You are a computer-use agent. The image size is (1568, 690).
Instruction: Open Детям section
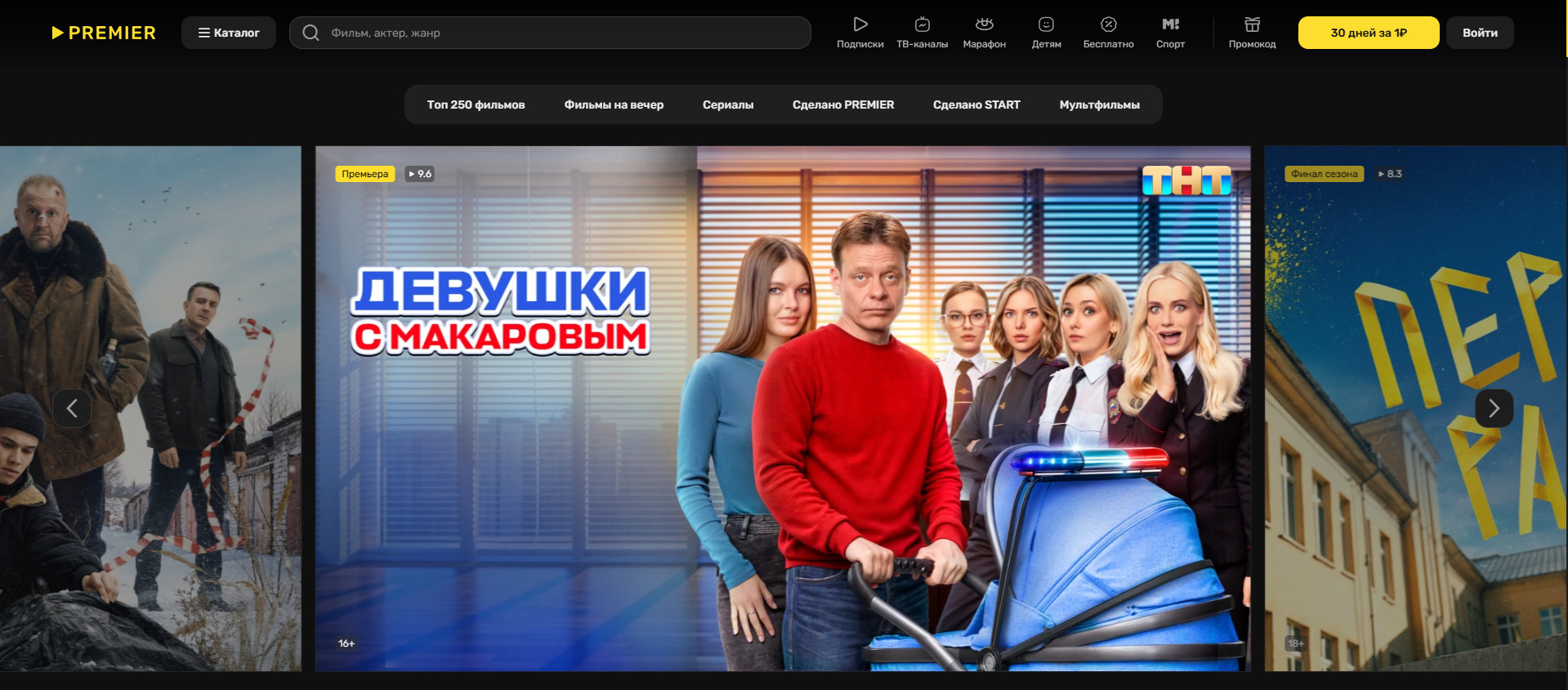pyautogui.click(x=1047, y=33)
